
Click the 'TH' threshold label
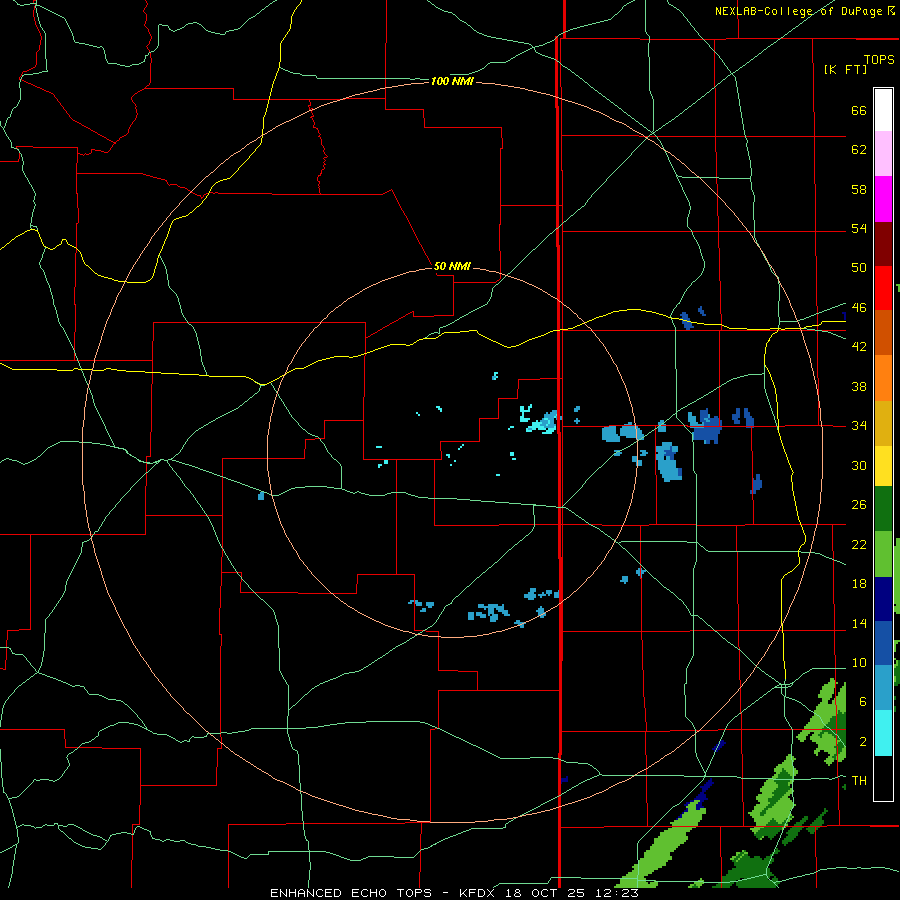pyautogui.click(x=859, y=781)
